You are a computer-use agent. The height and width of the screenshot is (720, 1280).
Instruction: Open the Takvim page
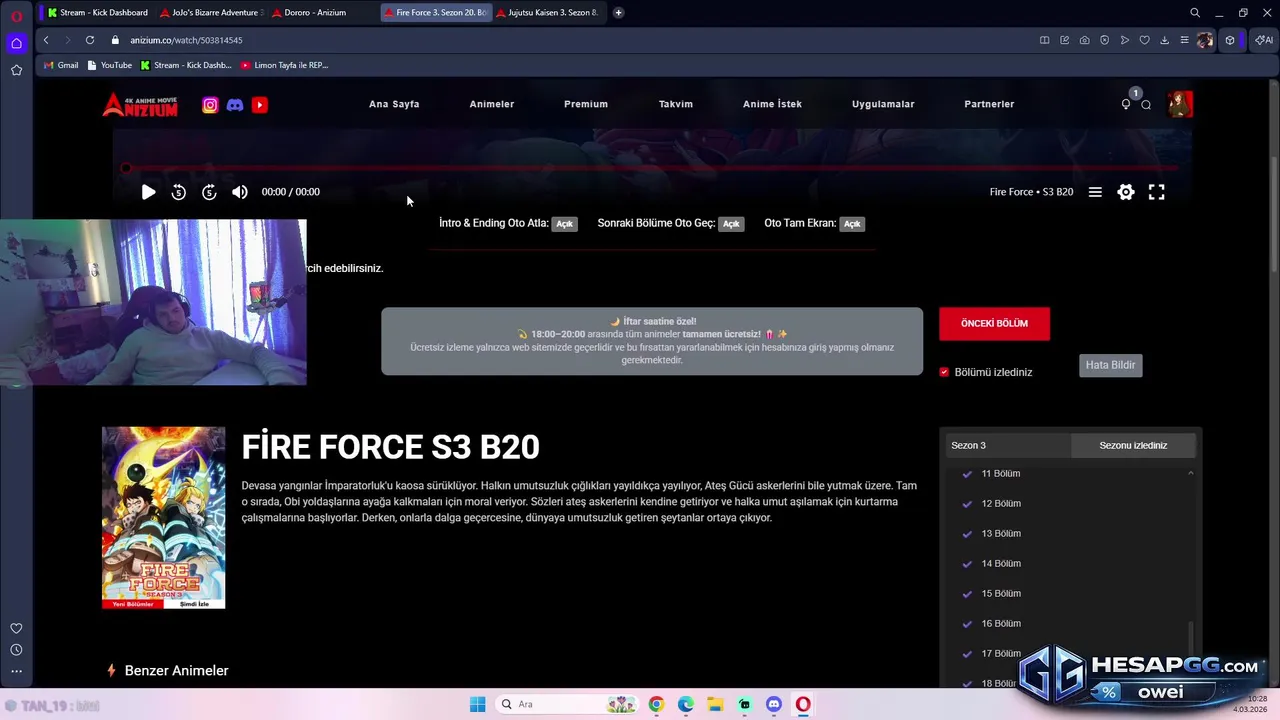coord(676,104)
